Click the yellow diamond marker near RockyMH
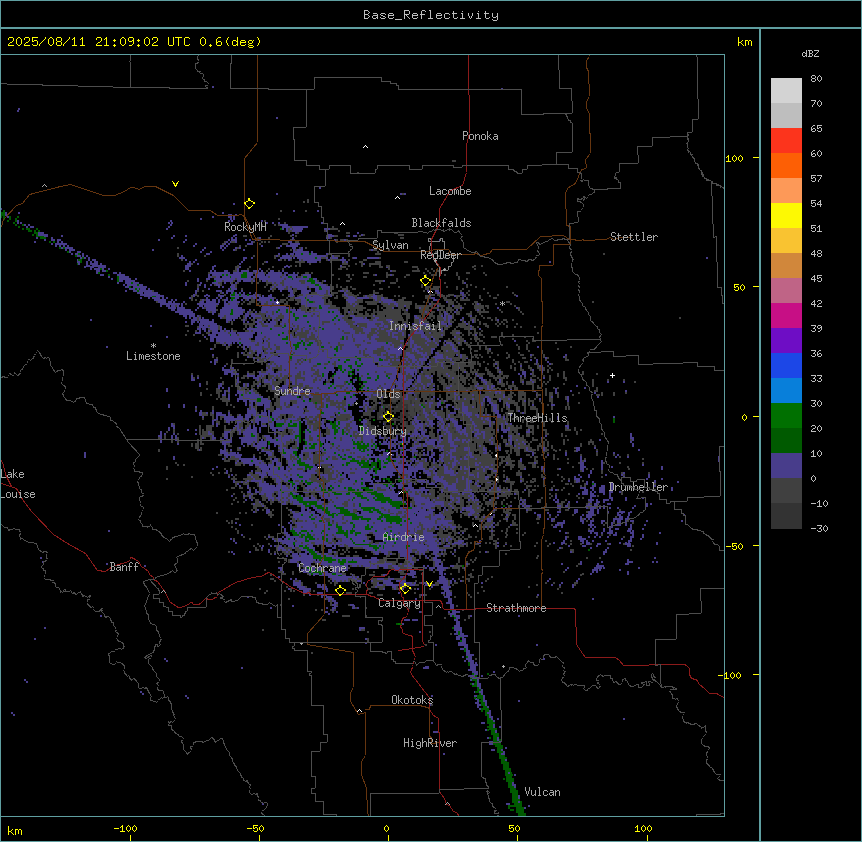862x842 pixels. pos(250,204)
